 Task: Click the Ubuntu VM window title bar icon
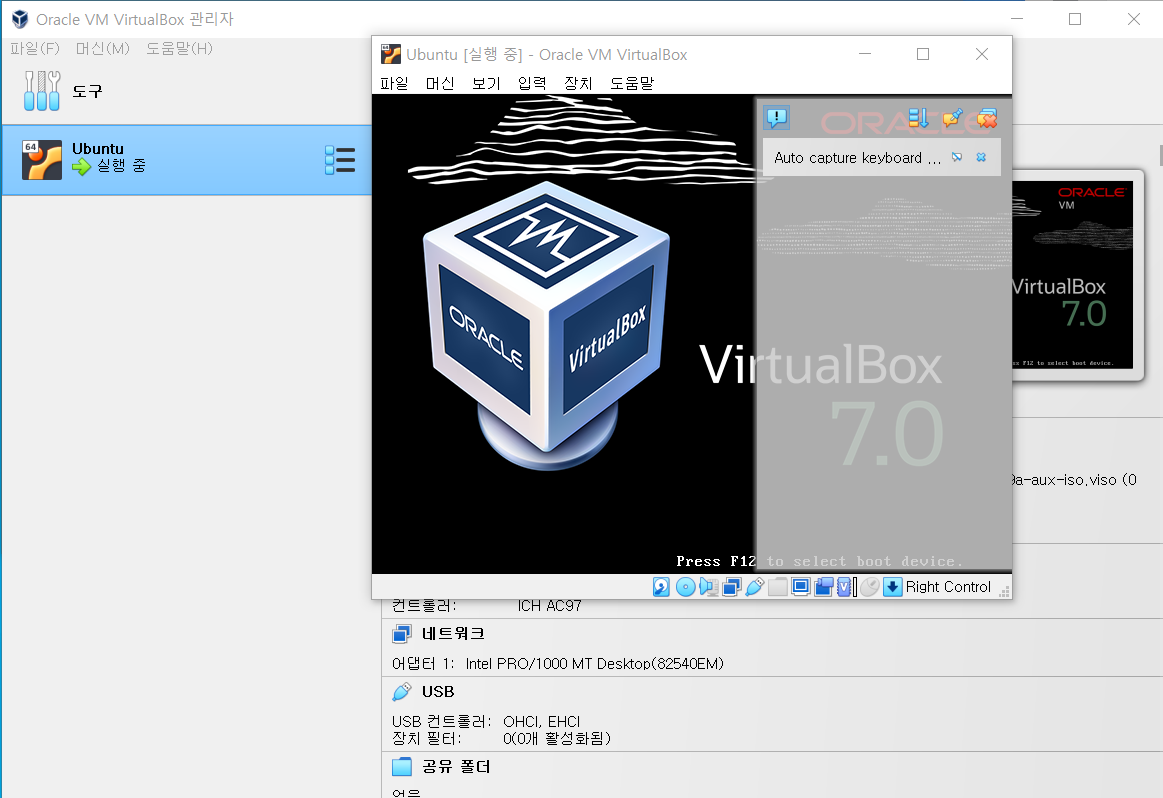(x=390, y=54)
